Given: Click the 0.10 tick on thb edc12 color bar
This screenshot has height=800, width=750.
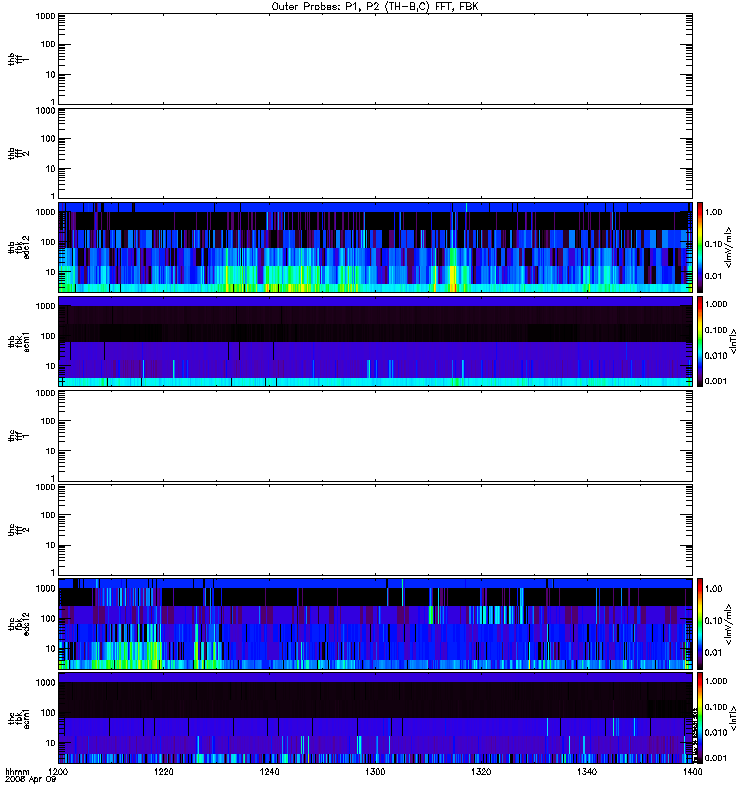Looking at the screenshot, I should coord(713,244).
